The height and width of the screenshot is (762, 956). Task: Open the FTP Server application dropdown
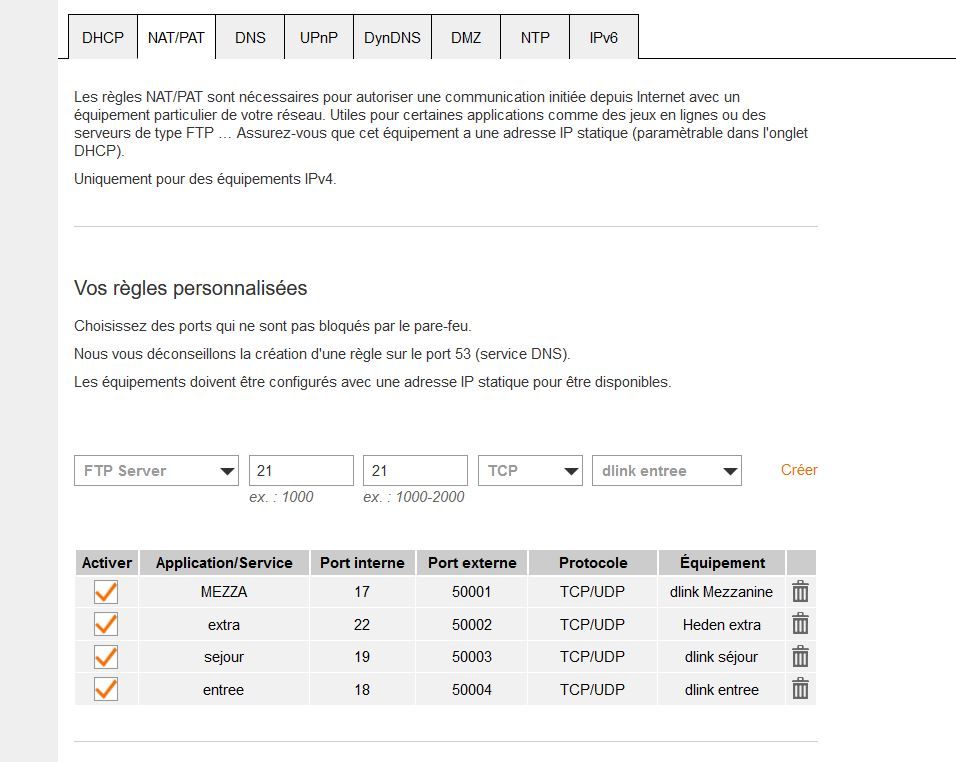pos(156,471)
